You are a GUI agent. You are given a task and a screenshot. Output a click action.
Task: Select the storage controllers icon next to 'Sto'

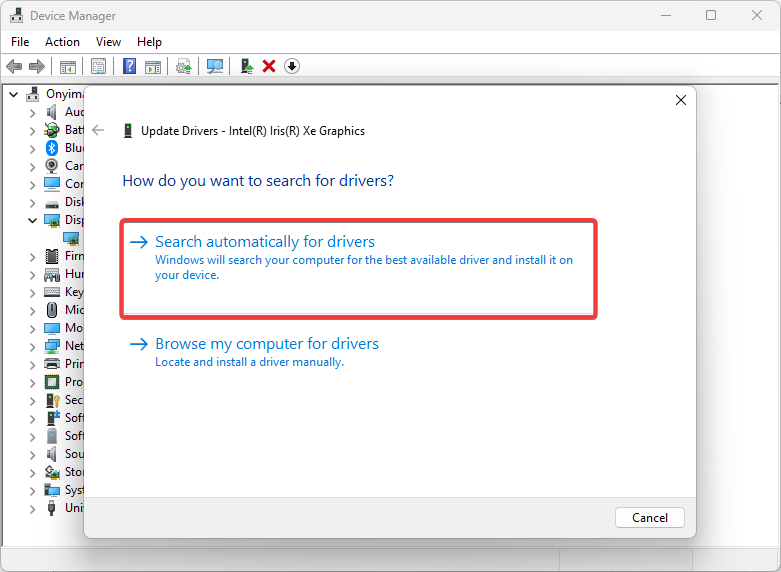pyautogui.click(x=52, y=472)
